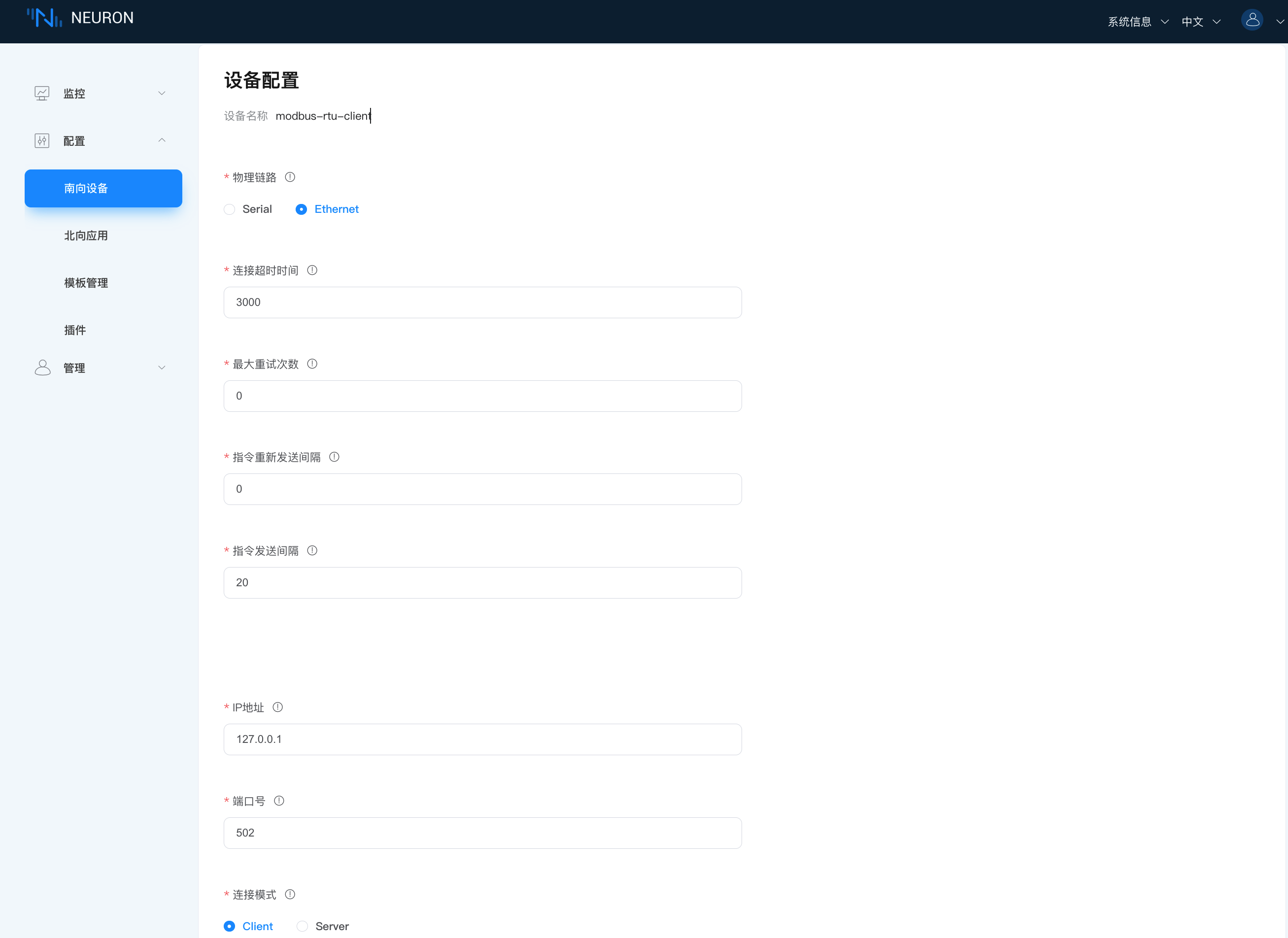Choose Server connection mode
Screen dimensions: 1288x938
[x=303, y=926]
